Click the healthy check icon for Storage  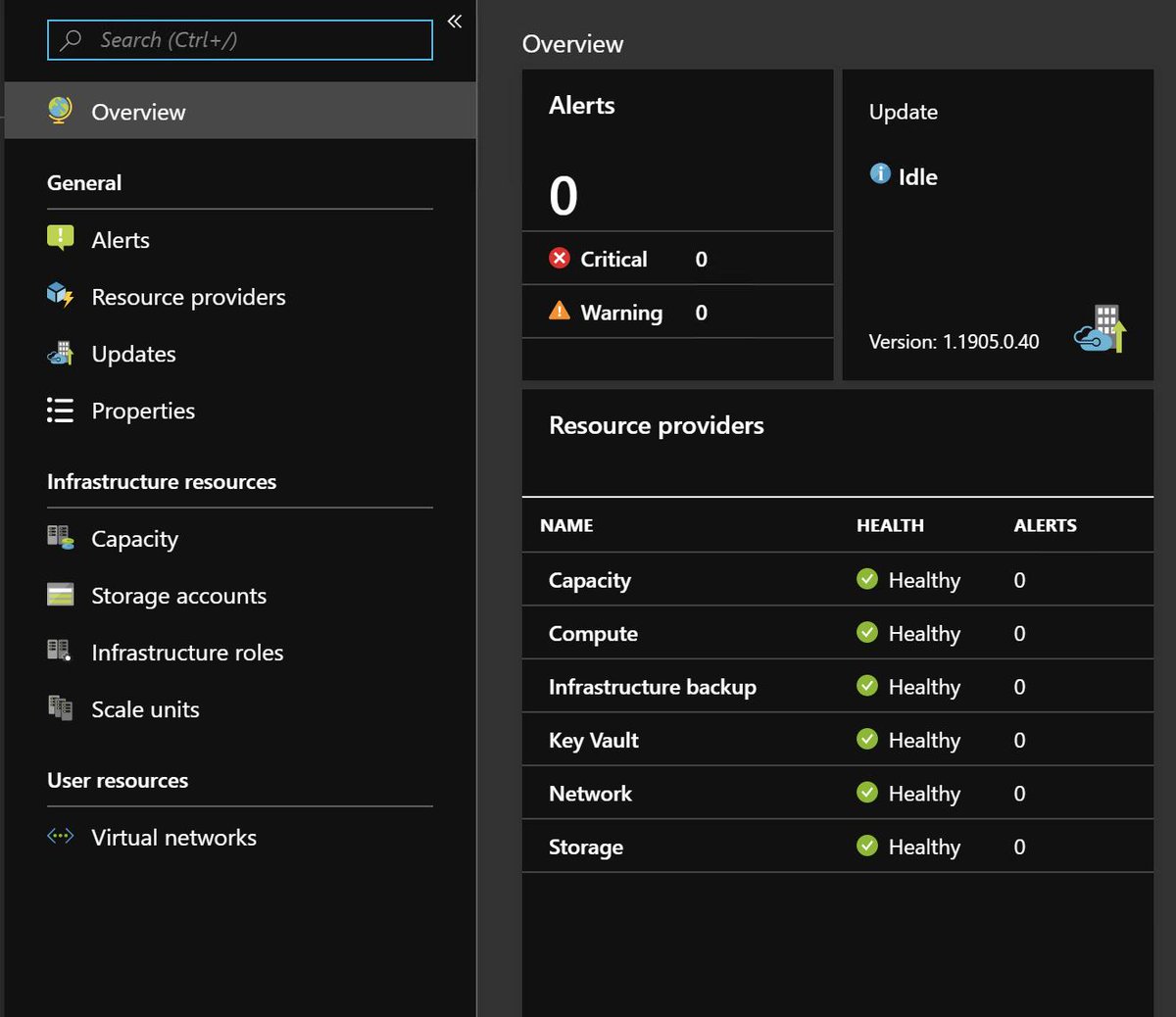(867, 845)
